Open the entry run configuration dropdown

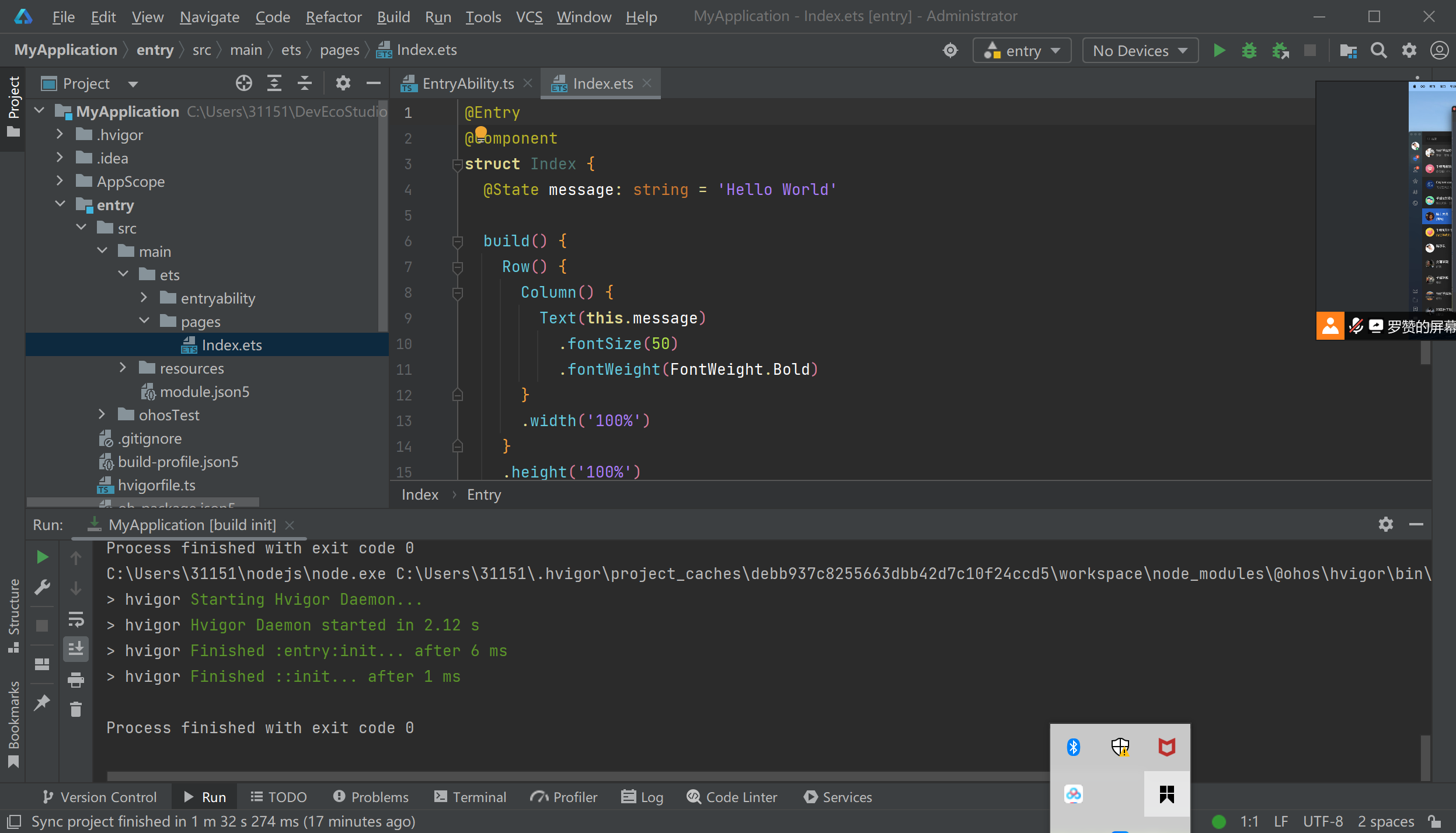pyautogui.click(x=1022, y=51)
